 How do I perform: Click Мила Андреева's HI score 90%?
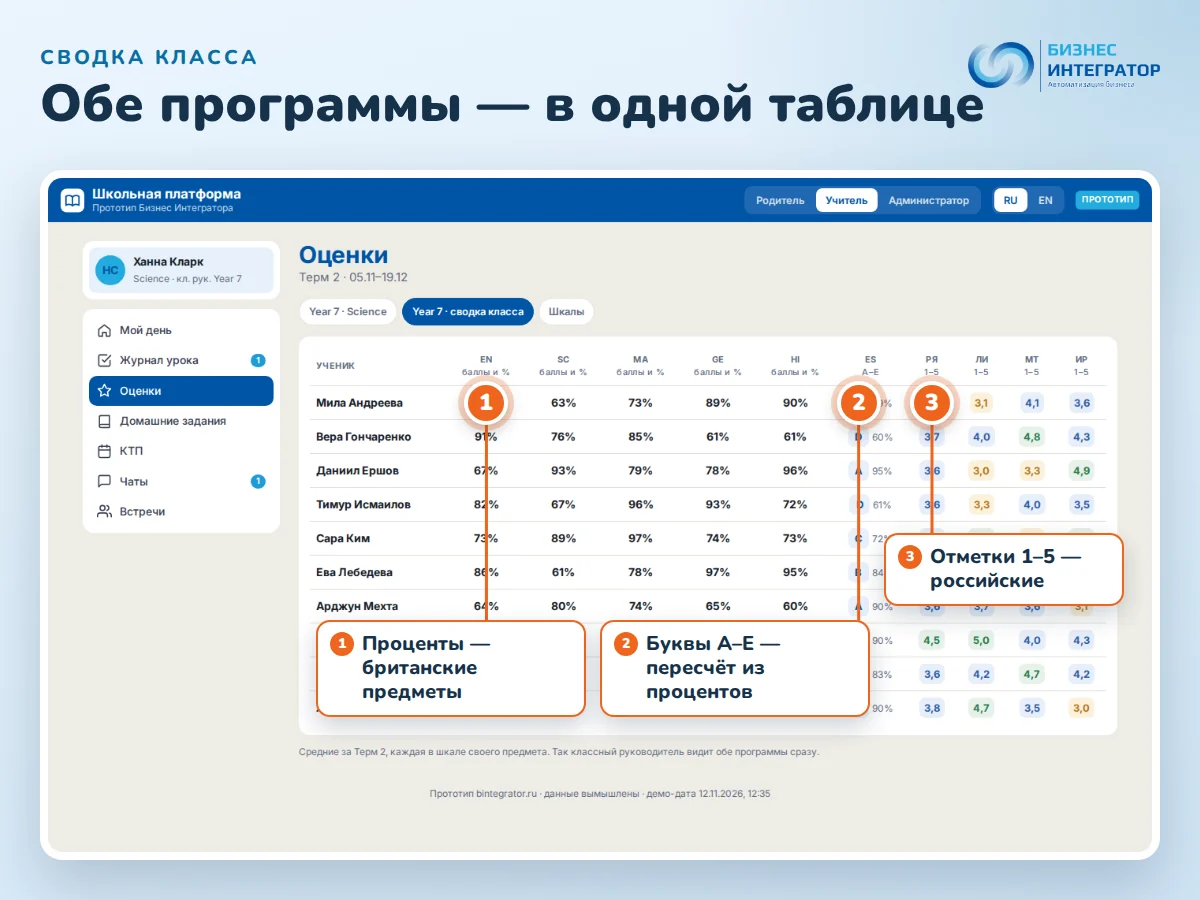point(795,403)
